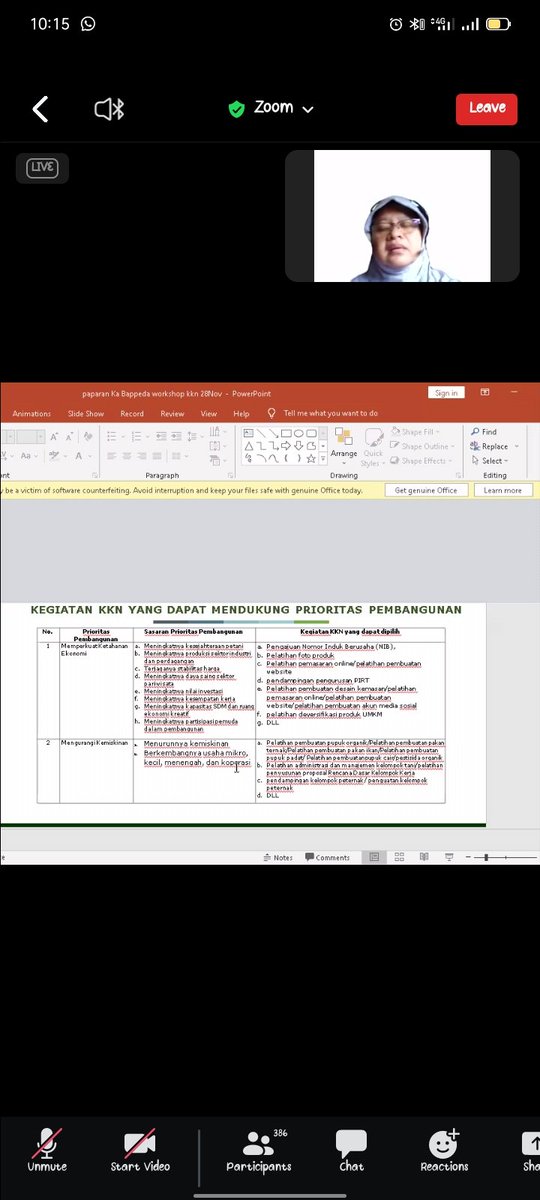Switch to Normal view icon
This screenshot has width=540, height=1200.
374,857
